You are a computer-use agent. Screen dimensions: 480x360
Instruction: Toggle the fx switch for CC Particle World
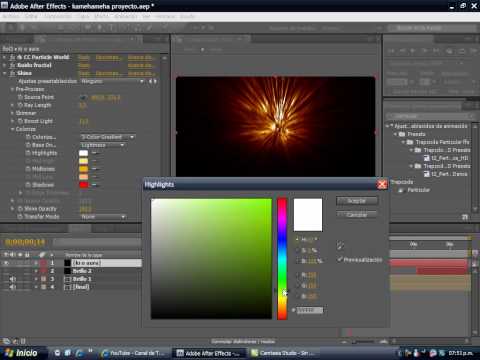click(x=12, y=57)
